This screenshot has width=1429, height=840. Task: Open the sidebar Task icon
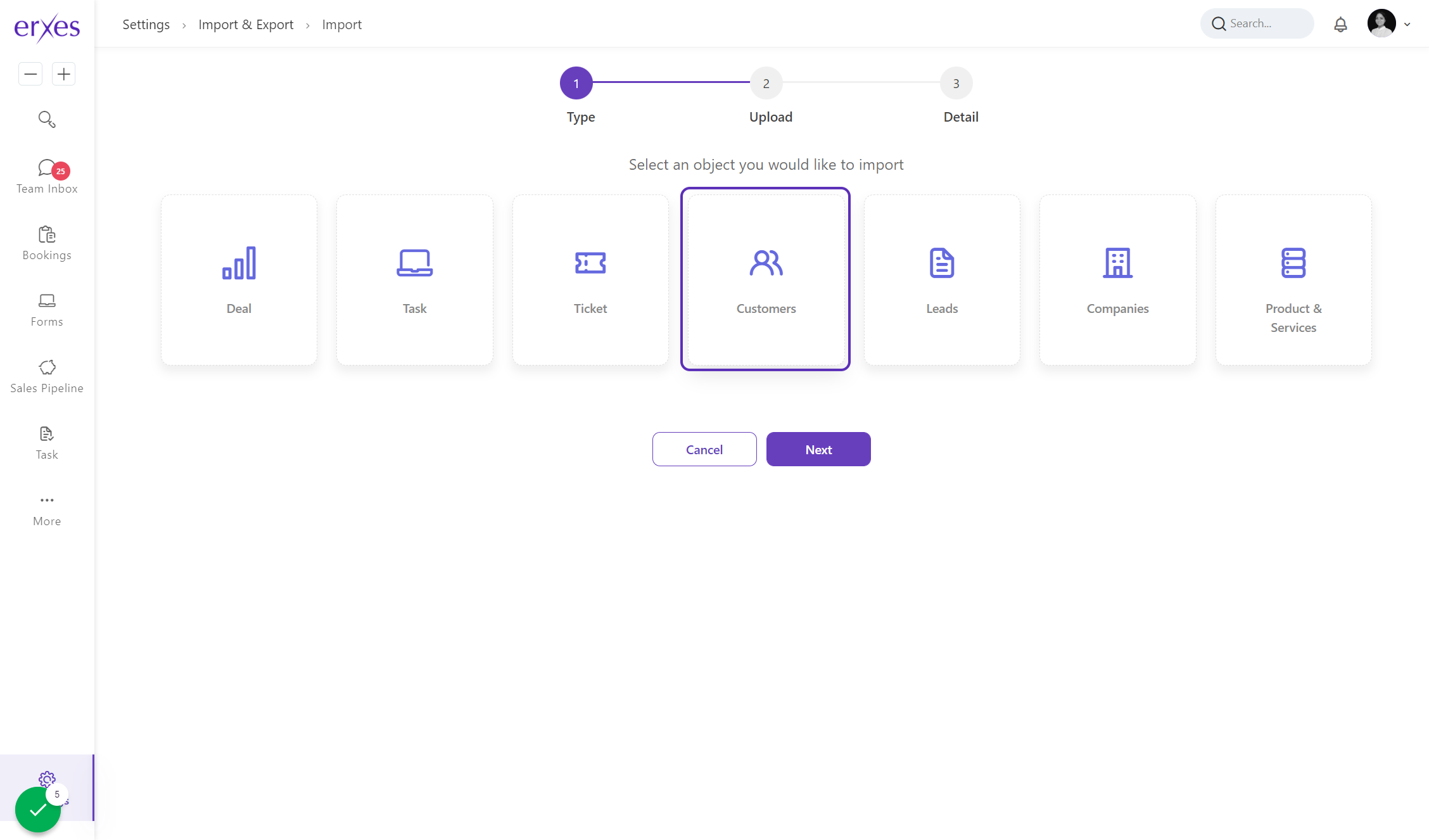coord(47,443)
